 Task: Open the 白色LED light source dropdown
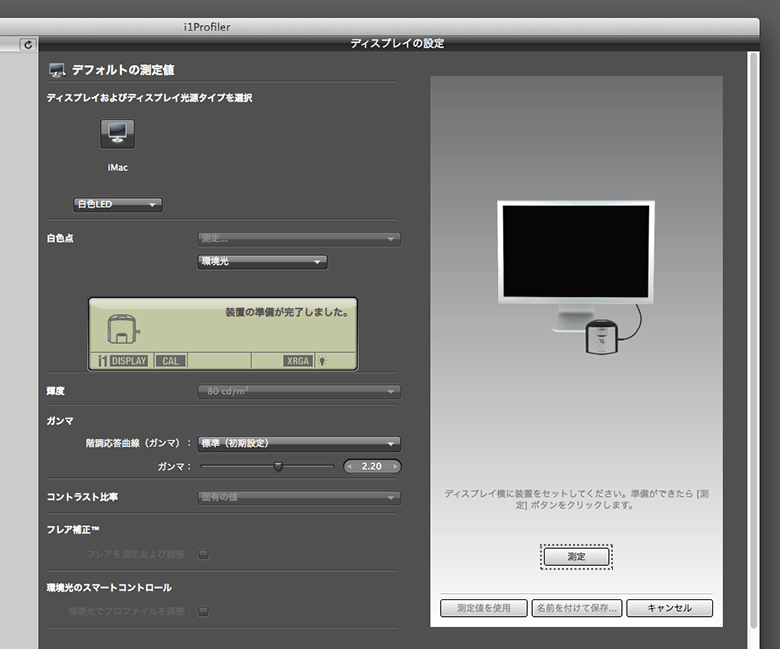(117, 204)
